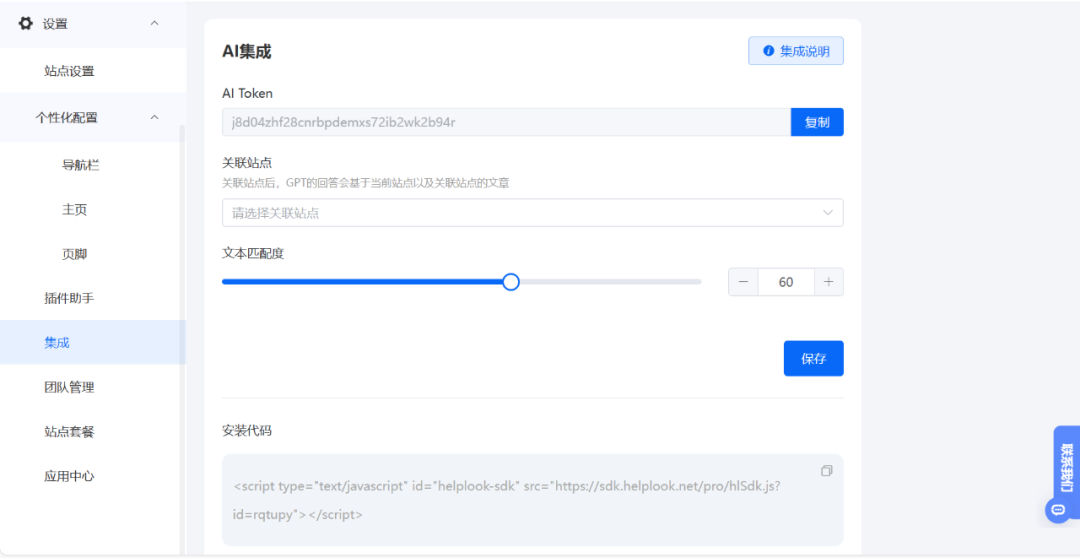Click the AI集成 heading
Viewport: 1080px width, 558px height.
(247, 52)
